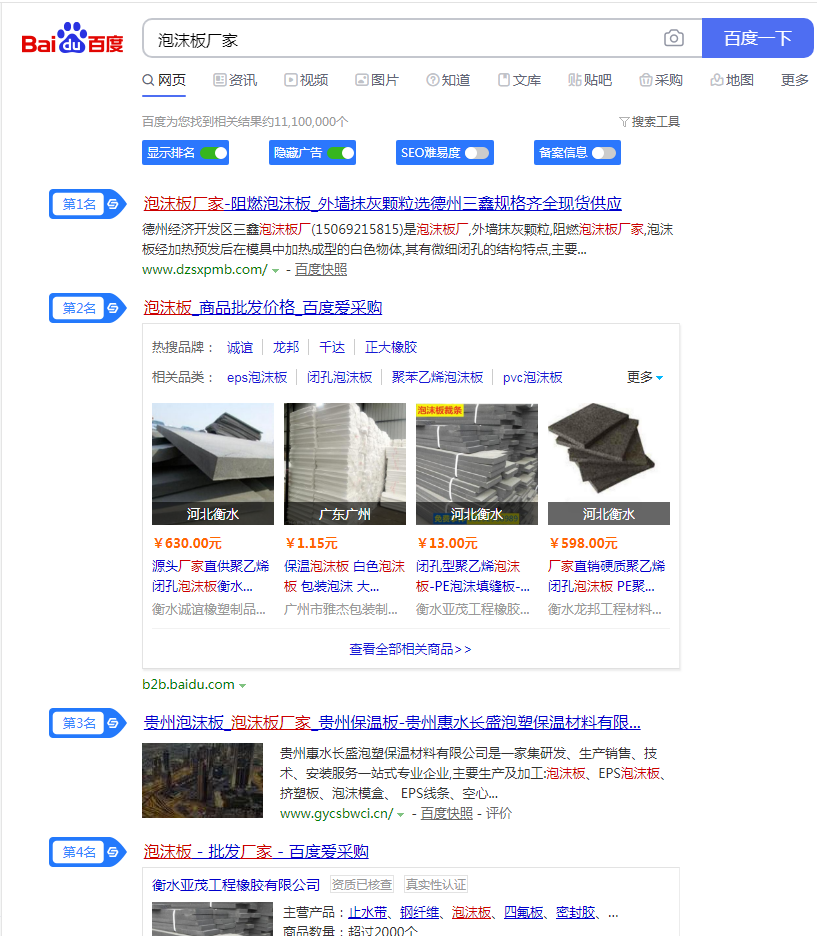Open 厂家直销硬质聚乙烯 product title
This screenshot has height=936, width=817.
(x=607, y=576)
